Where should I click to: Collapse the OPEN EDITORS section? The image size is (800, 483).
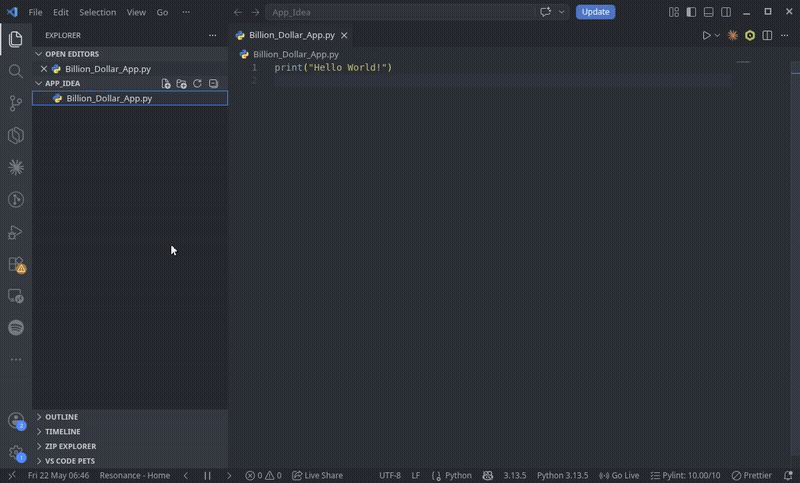[x=130, y=54]
